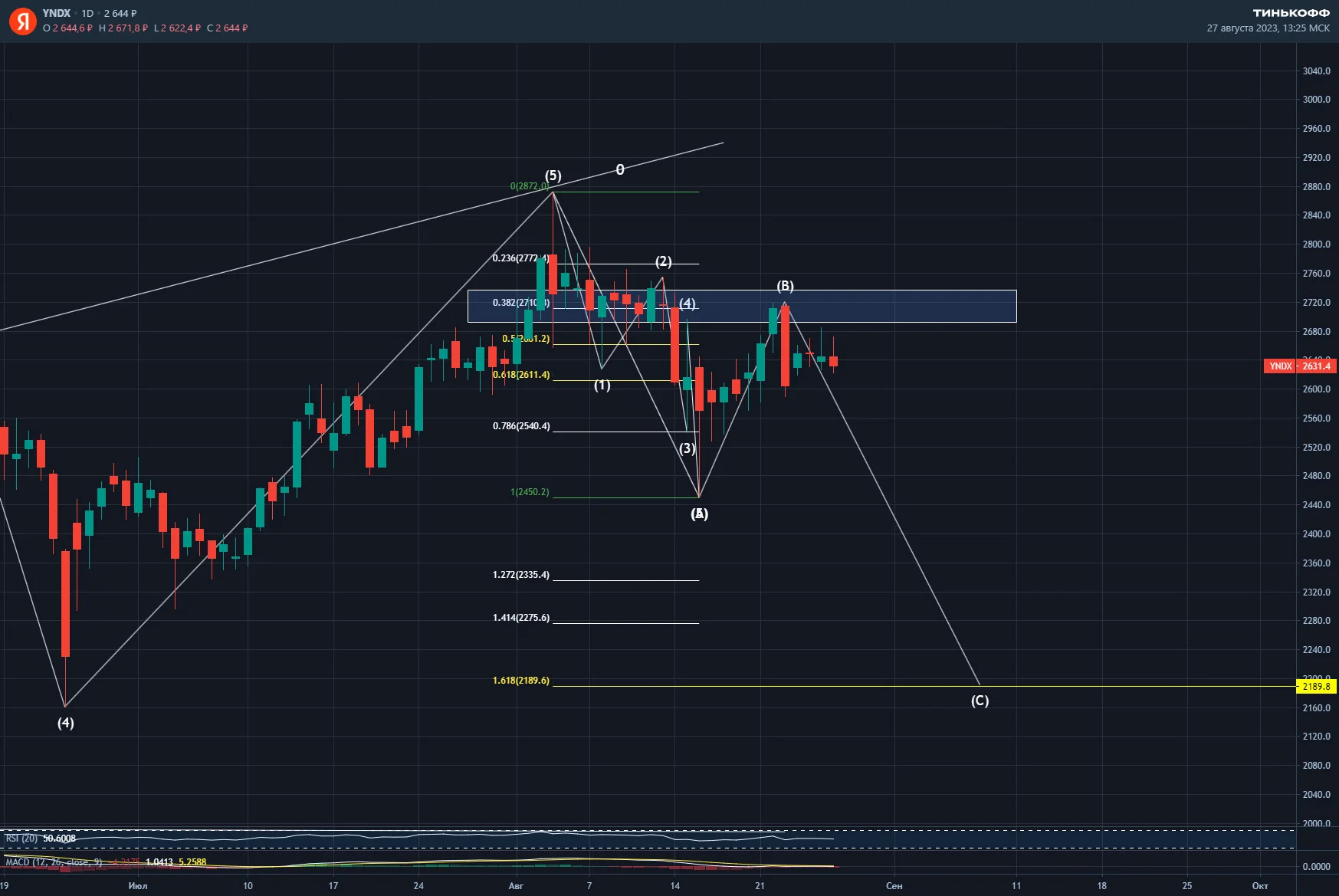Click the Yandex logo icon
The image size is (1339, 896).
click(x=23, y=21)
